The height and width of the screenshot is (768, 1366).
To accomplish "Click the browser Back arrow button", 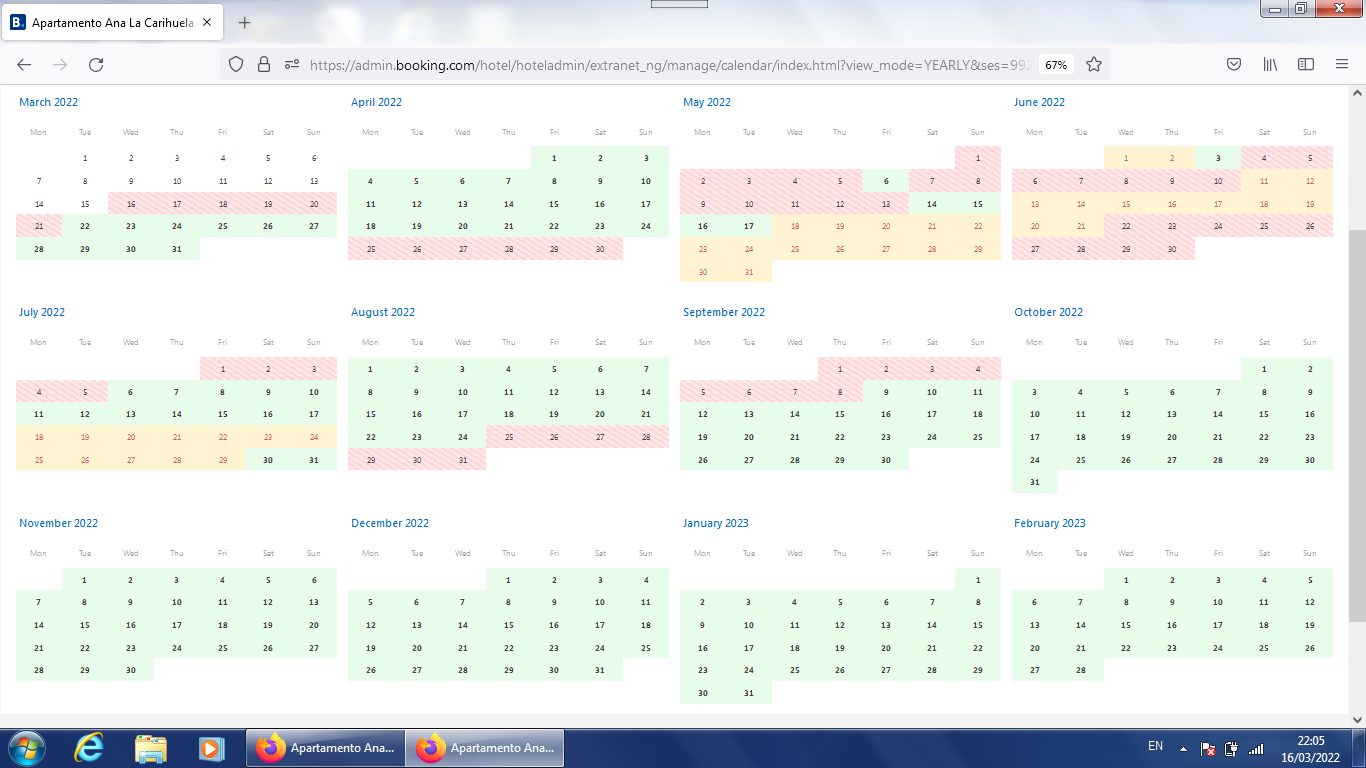I will 24,64.
